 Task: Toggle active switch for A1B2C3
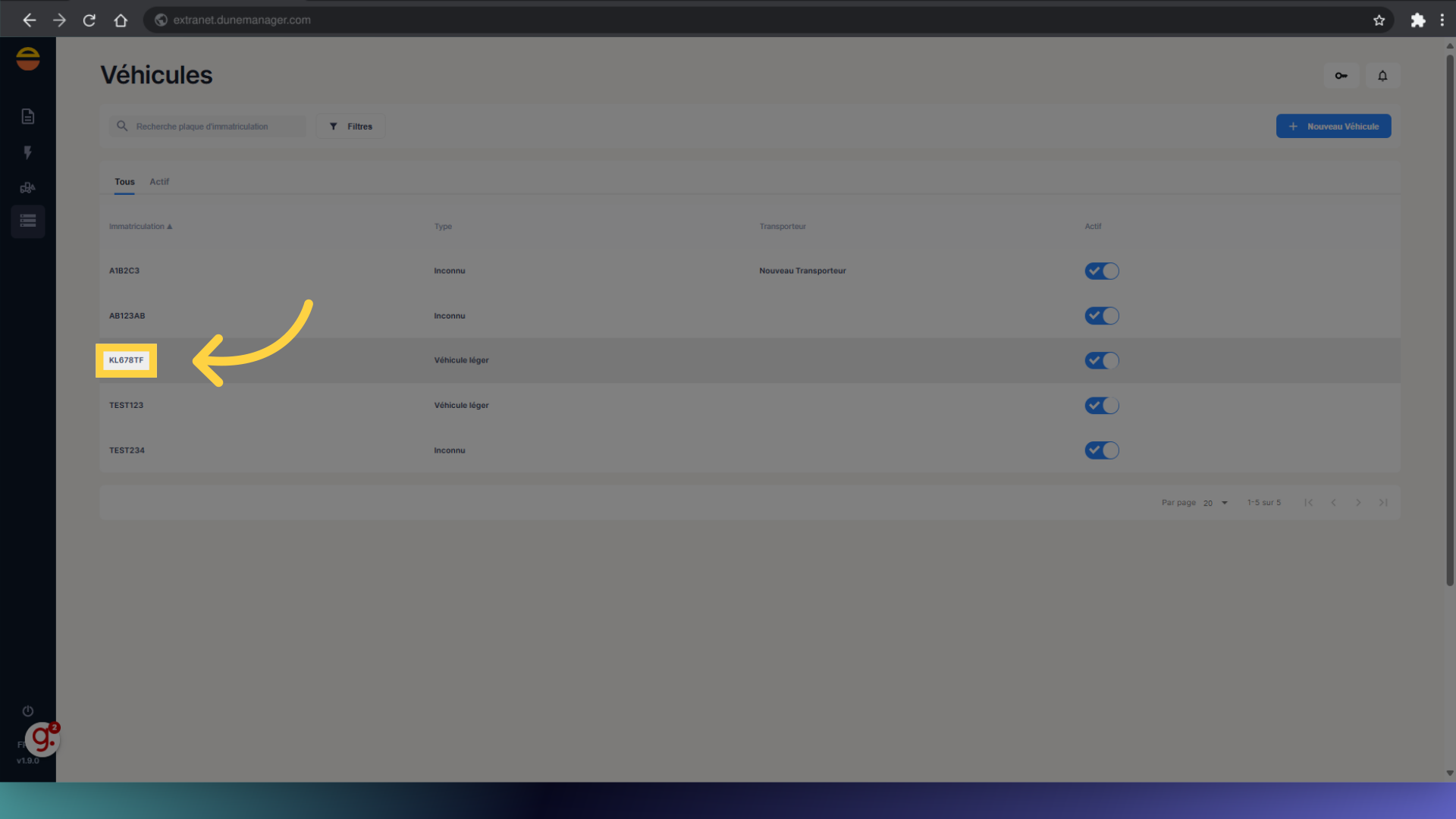click(x=1101, y=271)
